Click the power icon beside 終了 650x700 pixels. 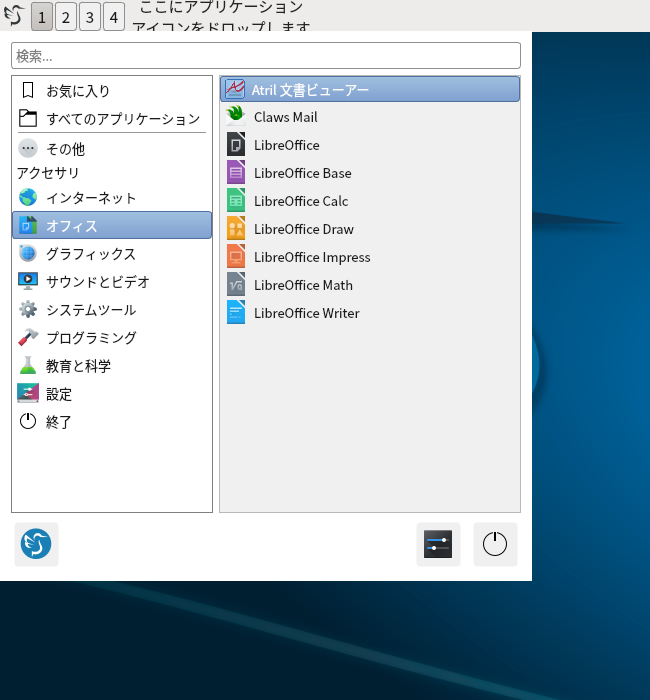[x=28, y=421]
